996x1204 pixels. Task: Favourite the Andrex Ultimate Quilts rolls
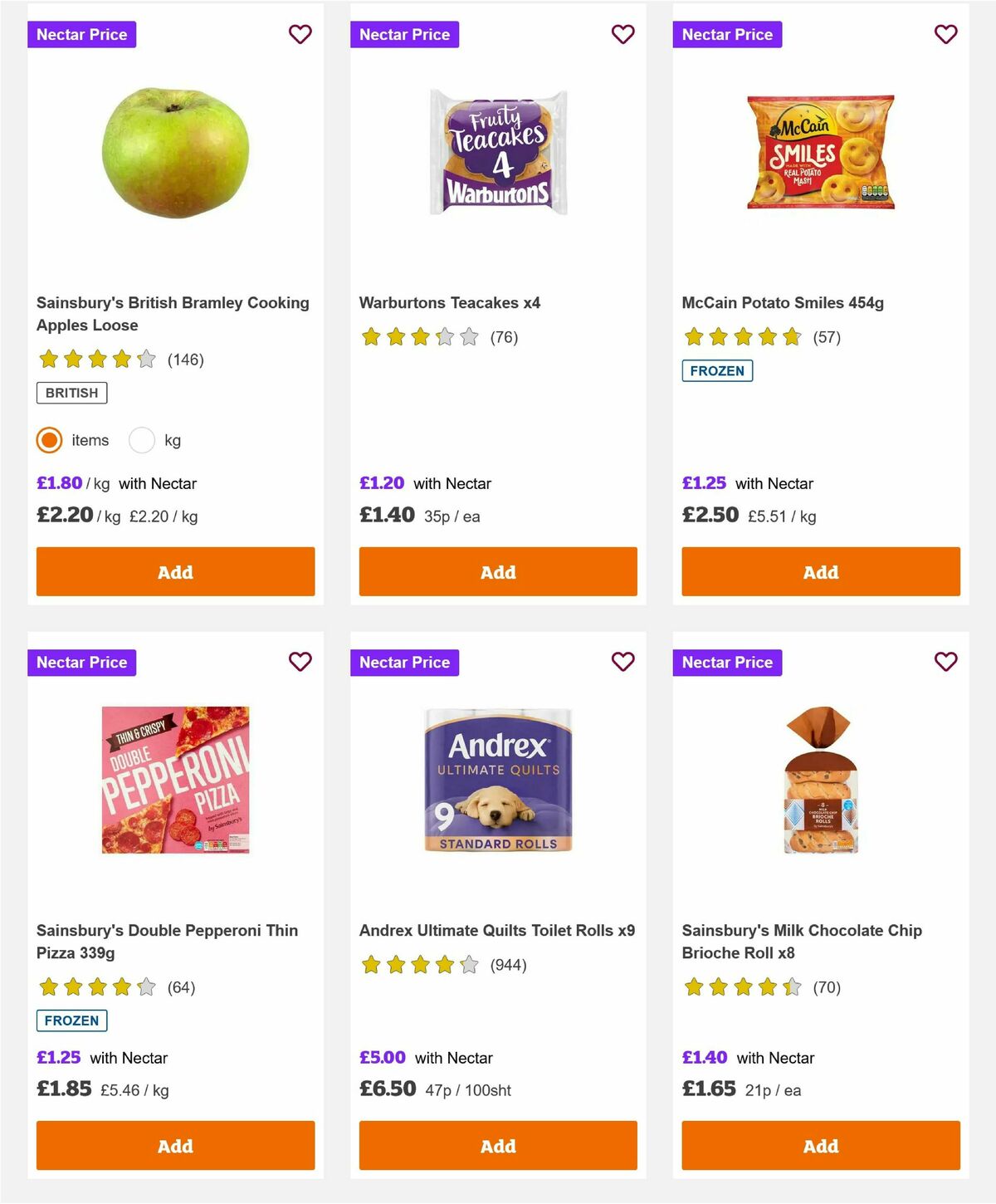tap(622, 662)
